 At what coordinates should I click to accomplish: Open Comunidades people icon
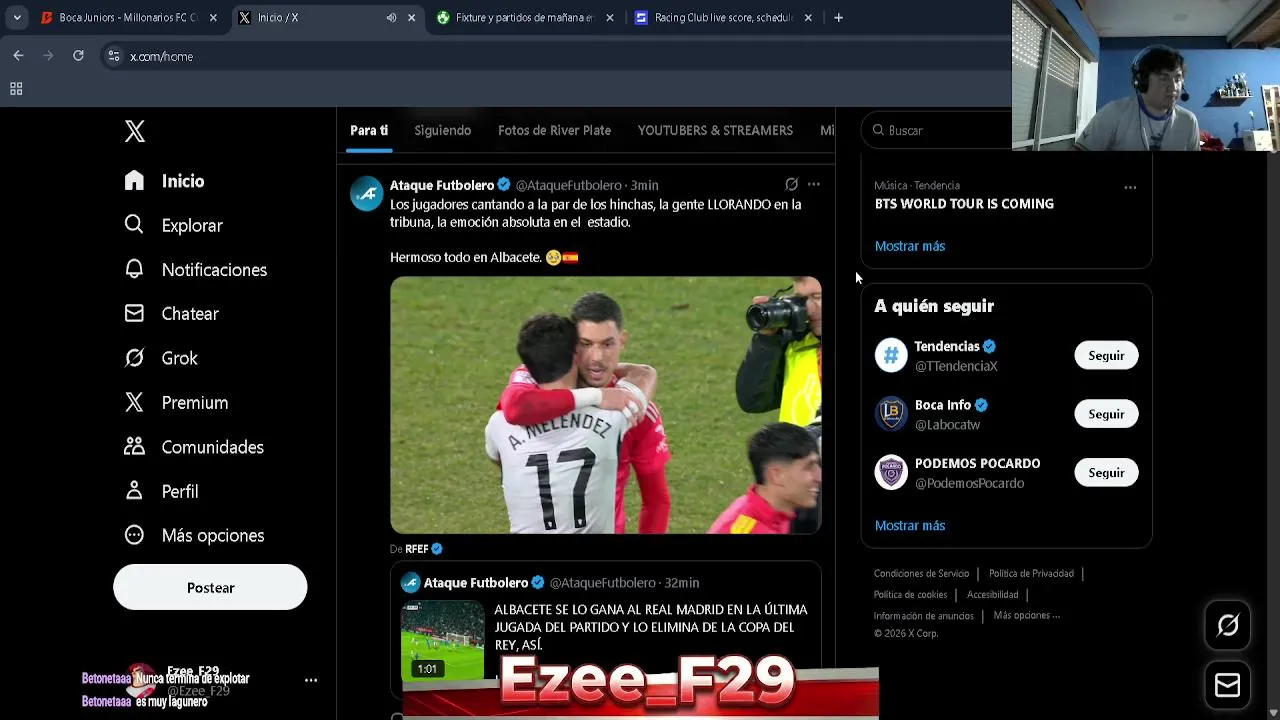click(x=134, y=446)
